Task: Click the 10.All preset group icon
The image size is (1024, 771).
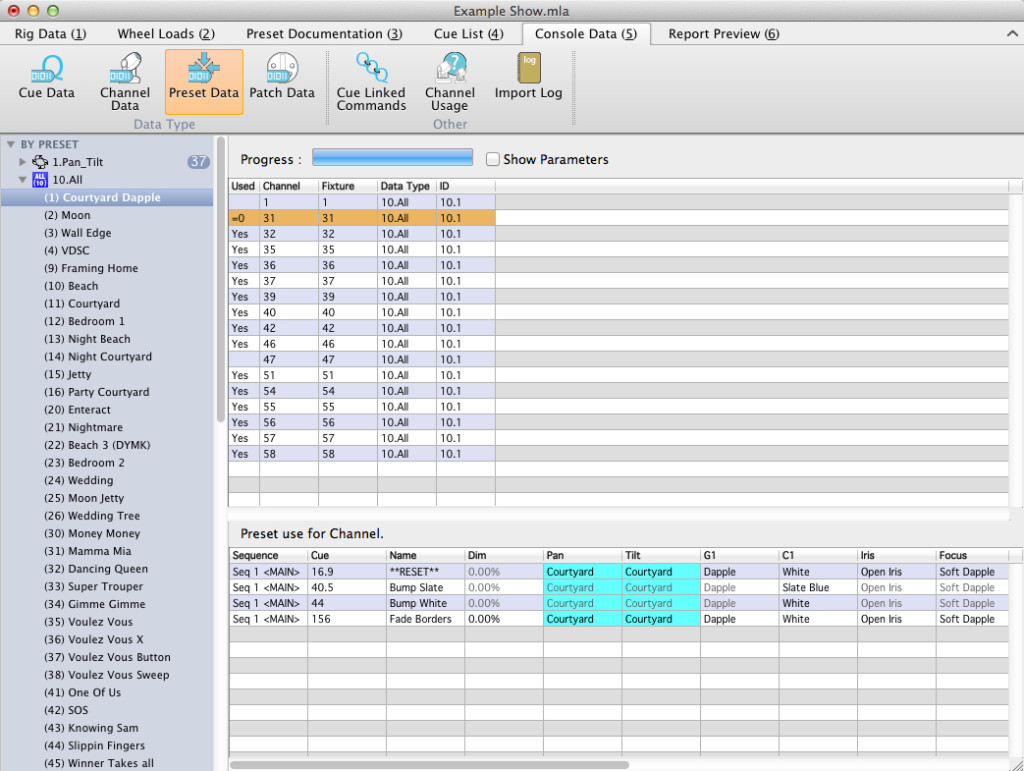Action: (40, 180)
